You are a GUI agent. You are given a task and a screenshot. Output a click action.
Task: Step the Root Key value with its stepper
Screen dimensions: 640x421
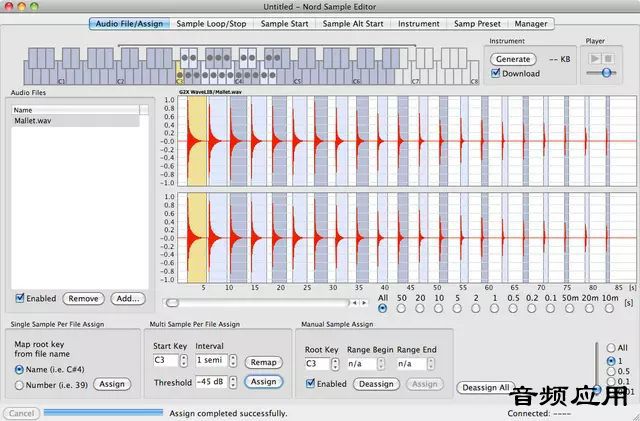pyautogui.click(x=335, y=364)
